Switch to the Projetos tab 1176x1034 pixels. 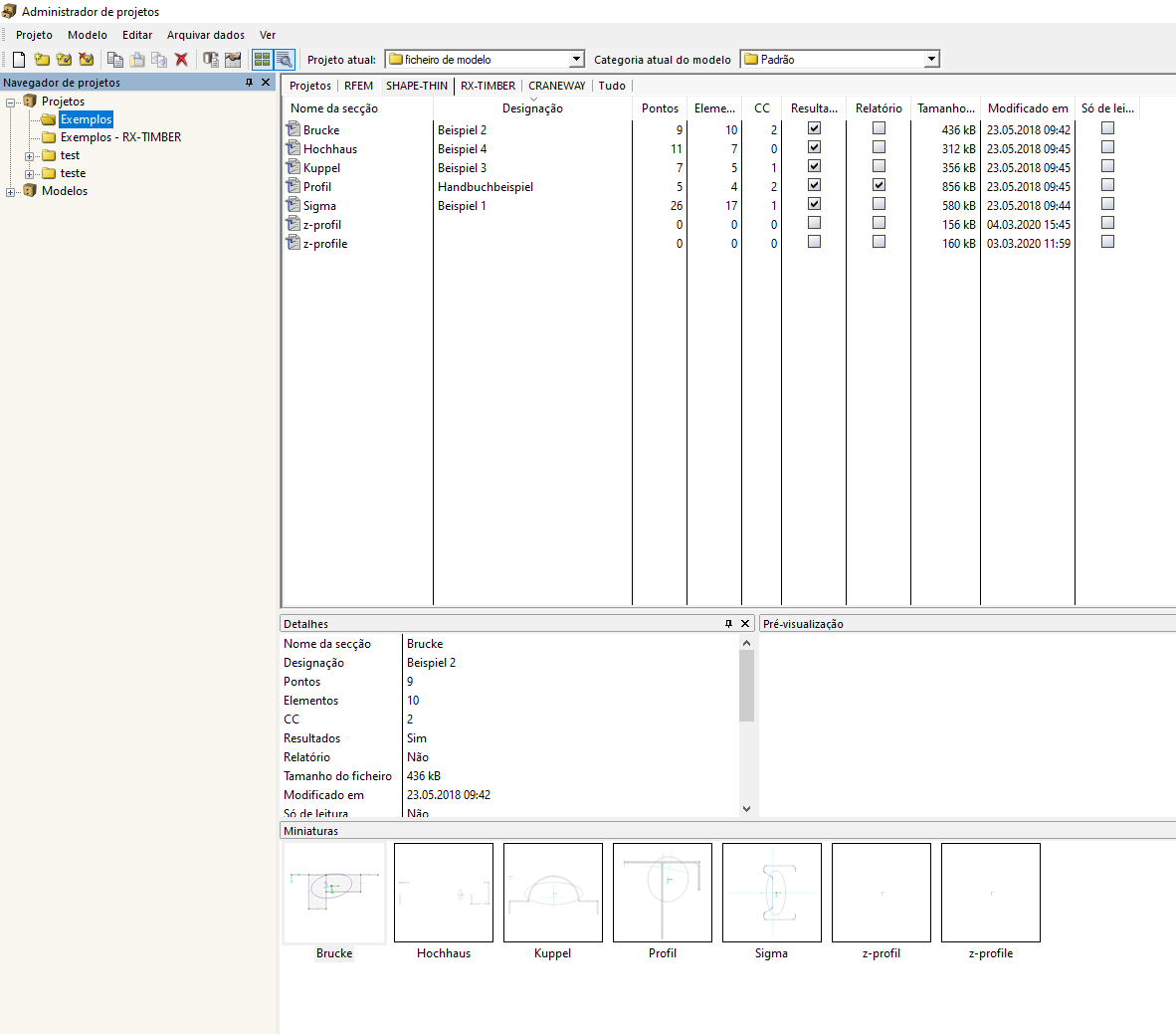click(309, 86)
